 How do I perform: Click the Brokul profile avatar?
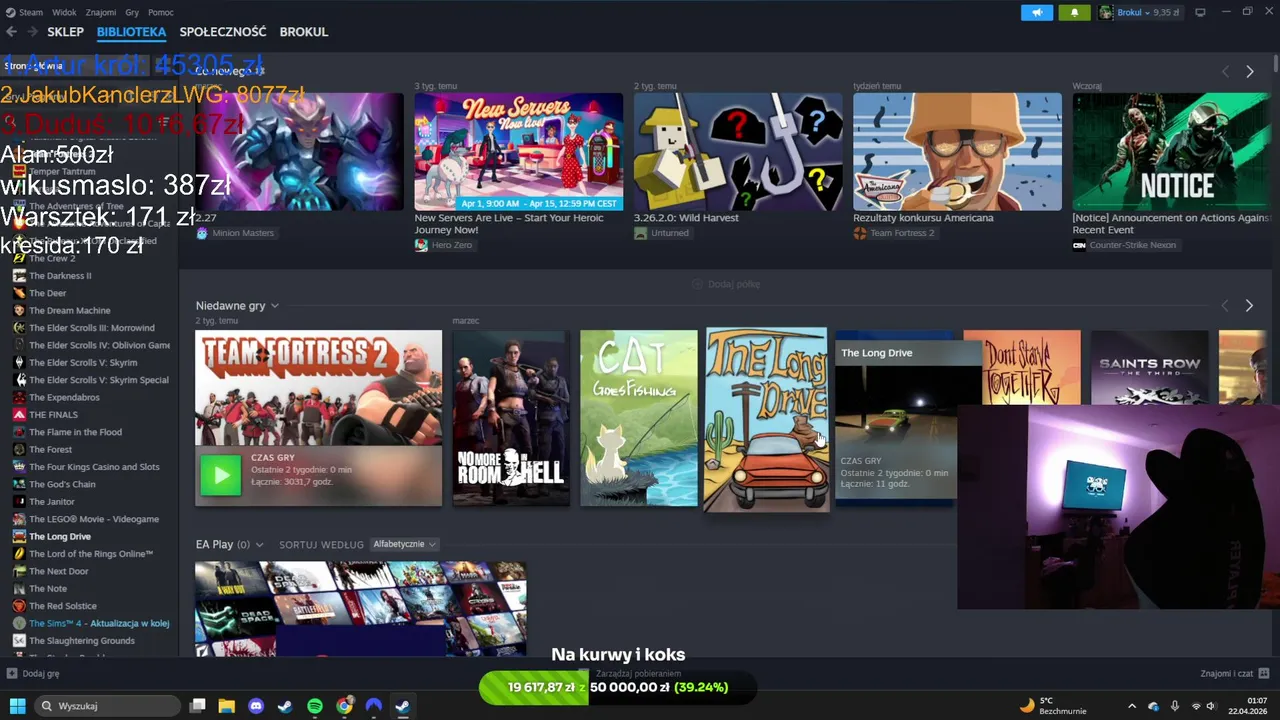point(1106,12)
